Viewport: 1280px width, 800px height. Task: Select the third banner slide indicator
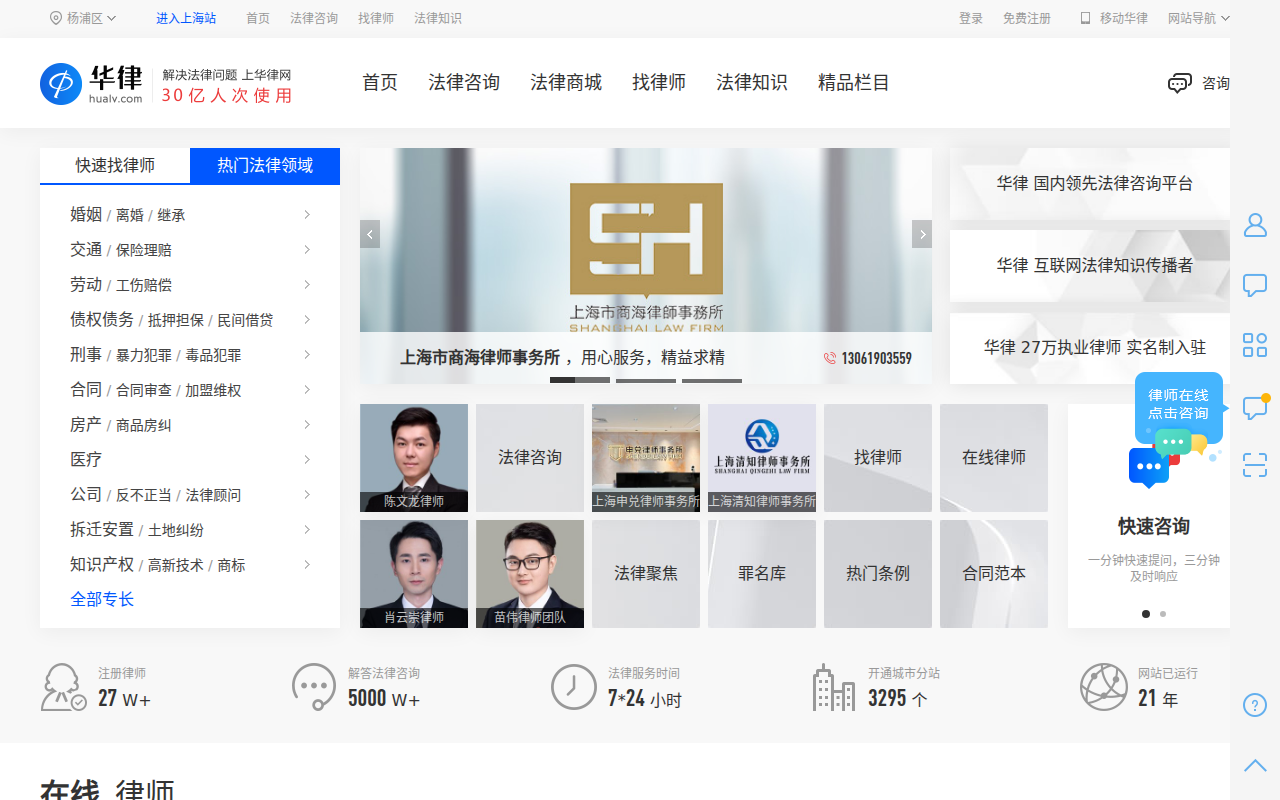[712, 380]
